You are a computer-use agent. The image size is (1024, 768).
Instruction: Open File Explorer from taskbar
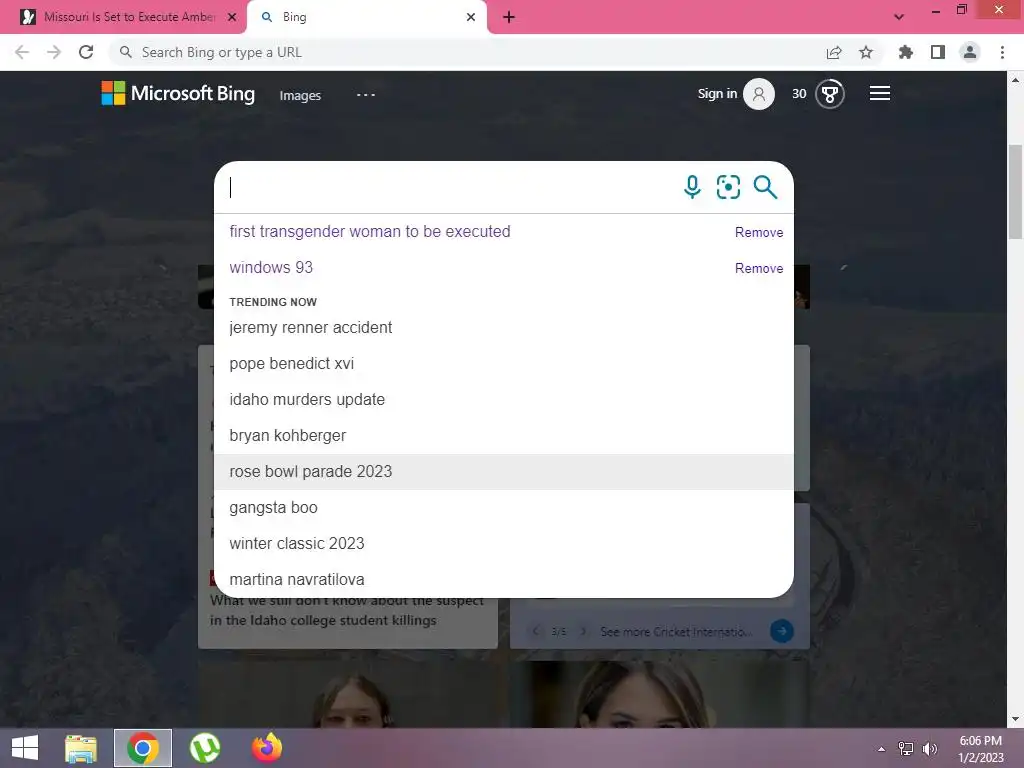pyautogui.click(x=81, y=748)
